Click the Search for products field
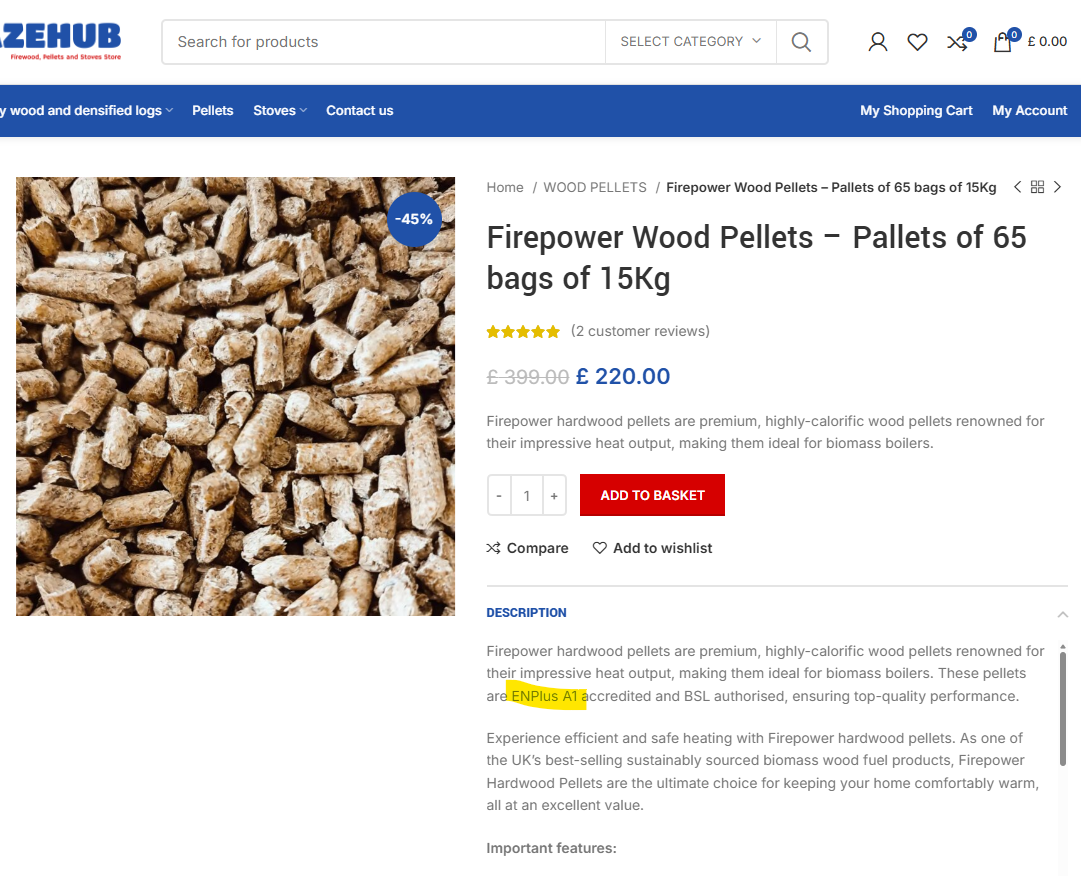The image size is (1081, 876). pos(385,42)
